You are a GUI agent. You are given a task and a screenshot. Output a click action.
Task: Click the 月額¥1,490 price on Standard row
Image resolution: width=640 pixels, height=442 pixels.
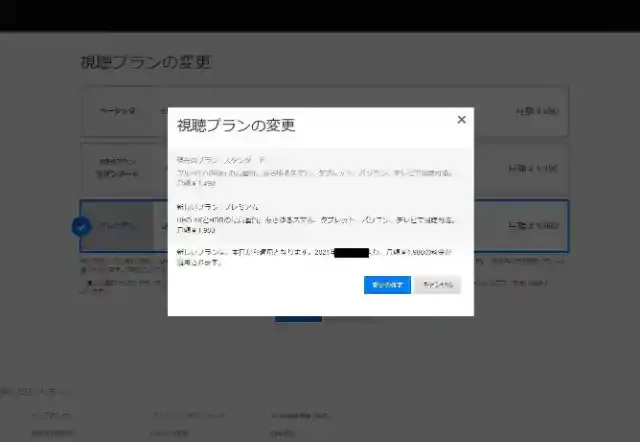(533, 169)
